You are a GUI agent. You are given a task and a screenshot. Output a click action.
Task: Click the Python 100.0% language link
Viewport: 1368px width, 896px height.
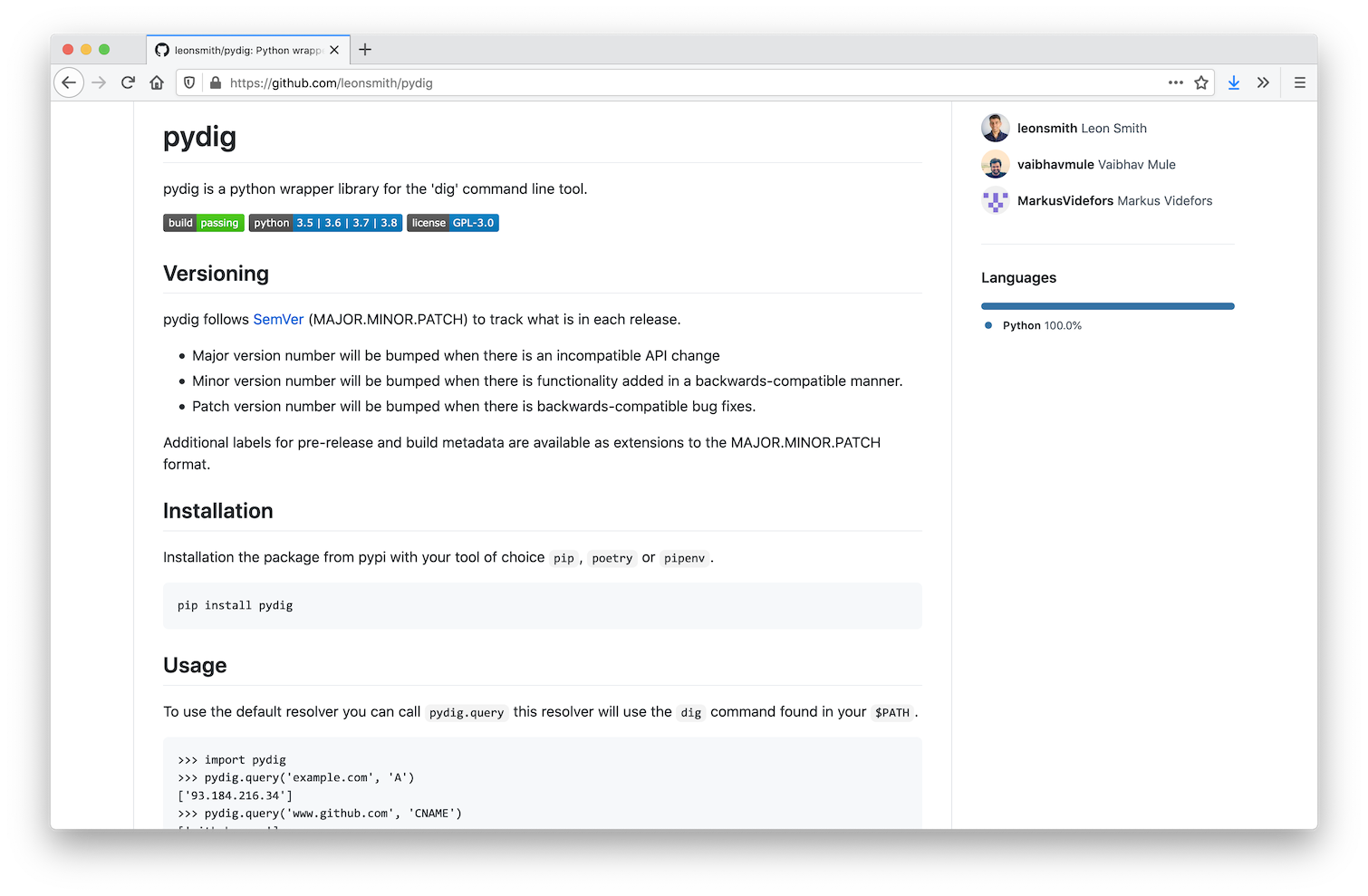click(1042, 325)
